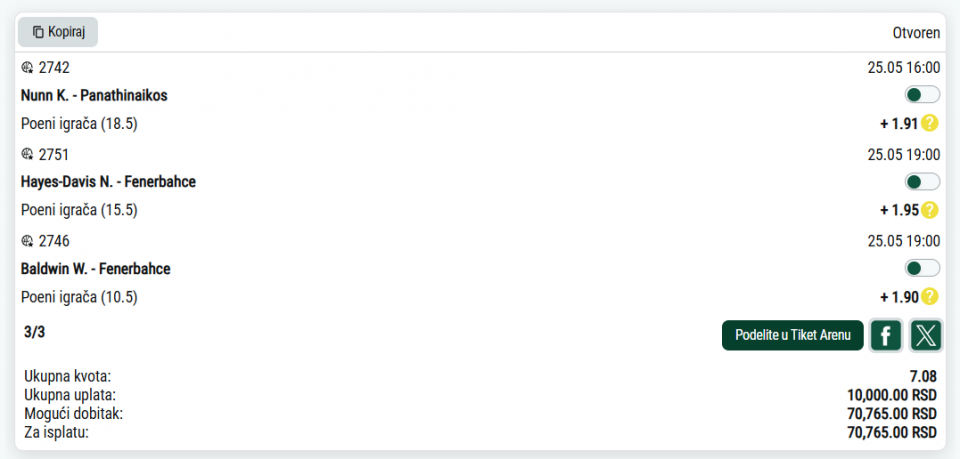Click the 3/3 selections counter
Screen dimensions: 960x459
34,332
